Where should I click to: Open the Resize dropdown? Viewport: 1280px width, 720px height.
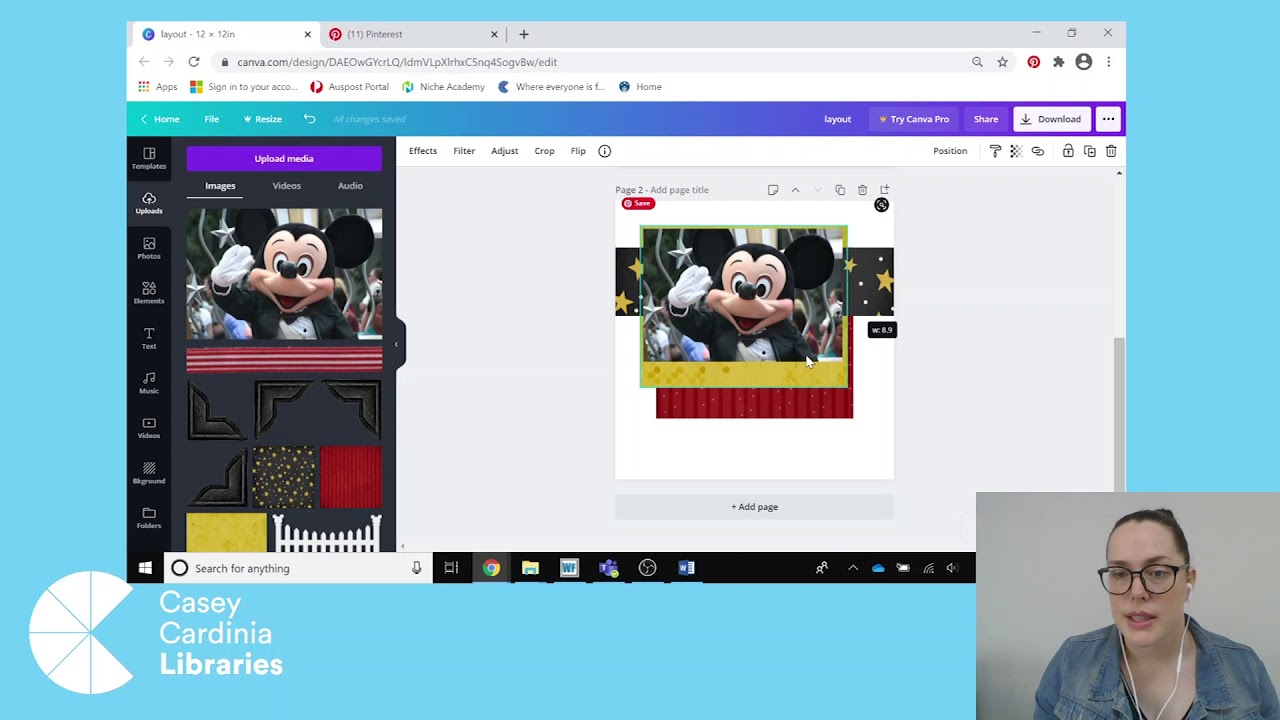click(263, 119)
